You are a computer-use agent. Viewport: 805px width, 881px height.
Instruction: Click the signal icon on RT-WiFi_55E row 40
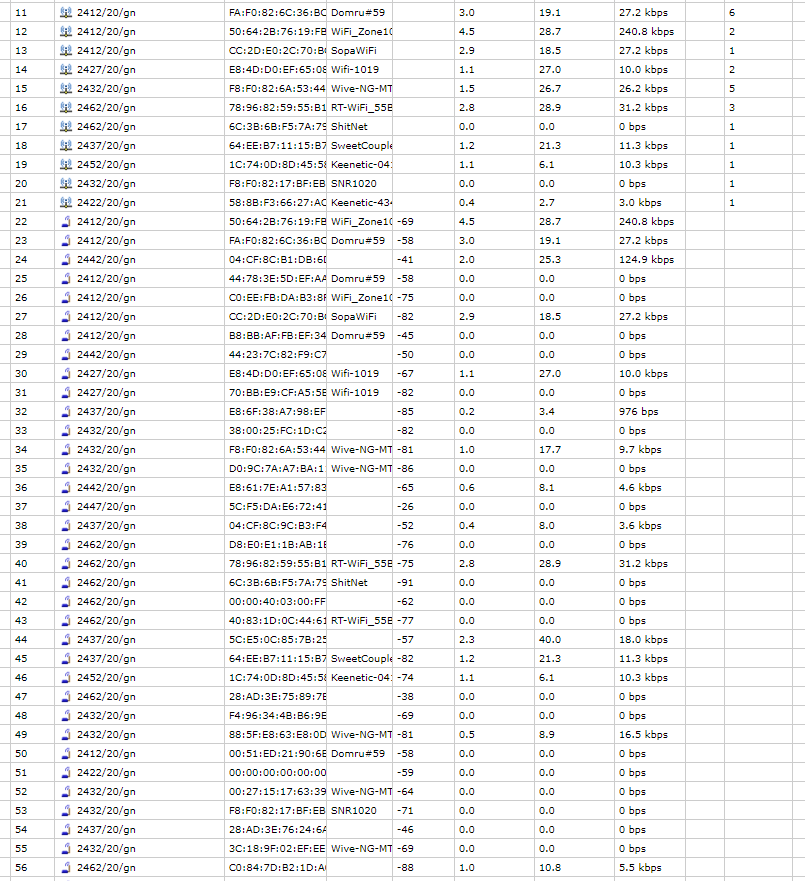(63, 563)
